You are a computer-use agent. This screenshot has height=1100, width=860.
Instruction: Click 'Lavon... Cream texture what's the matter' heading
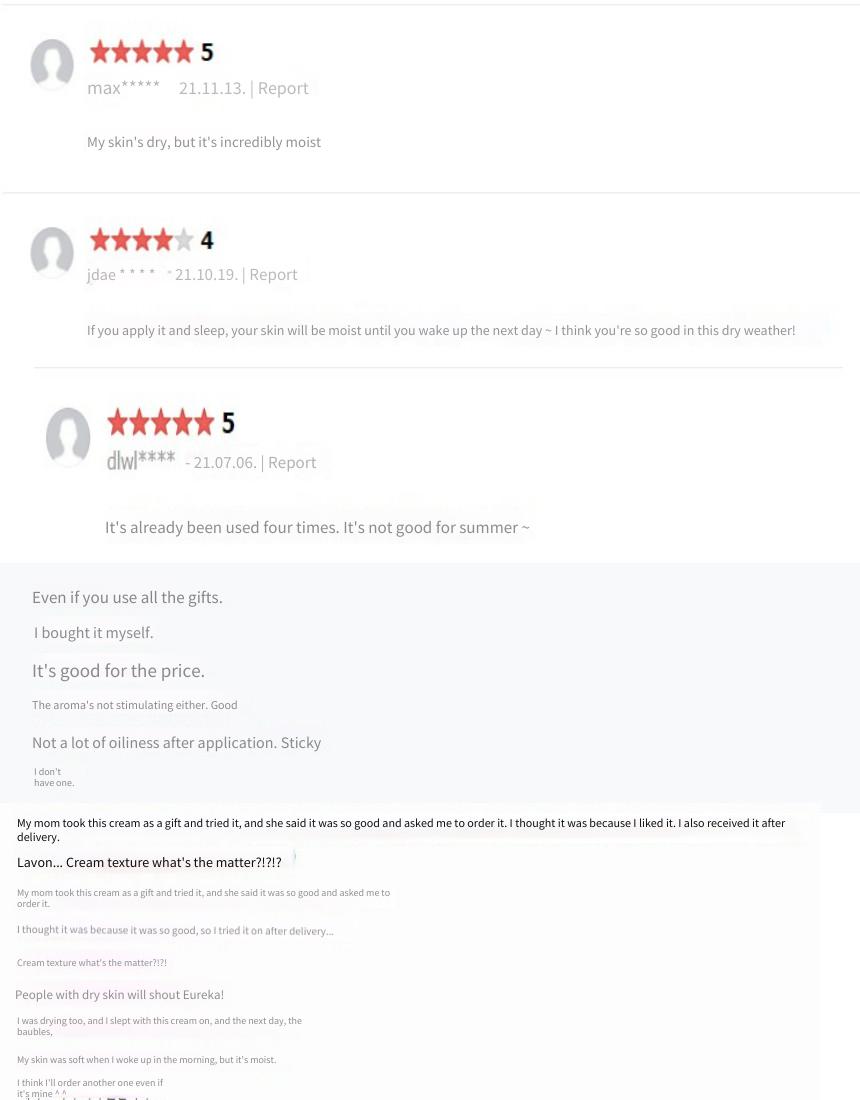(x=149, y=862)
